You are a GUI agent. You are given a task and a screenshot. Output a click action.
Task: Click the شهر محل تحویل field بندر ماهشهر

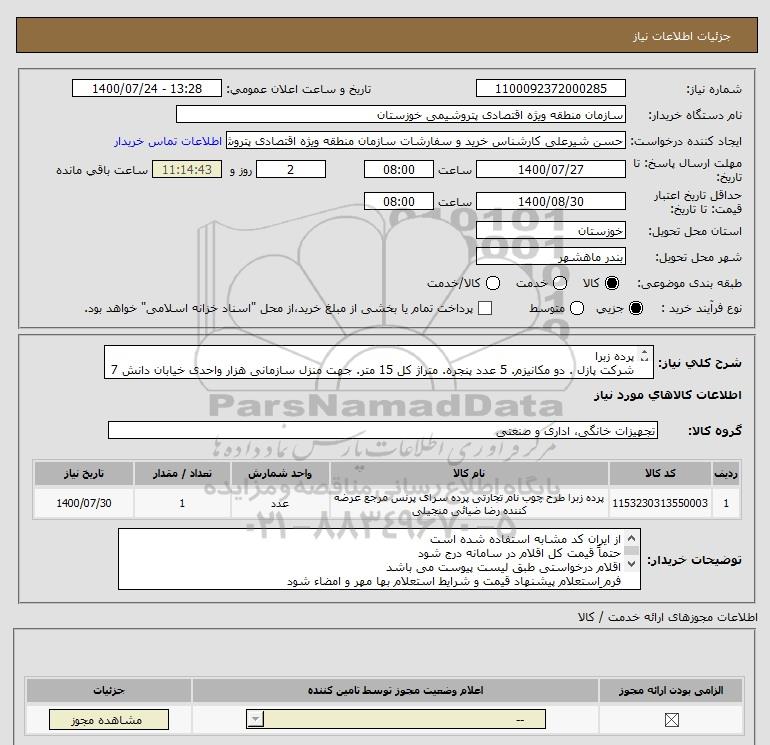[550, 256]
